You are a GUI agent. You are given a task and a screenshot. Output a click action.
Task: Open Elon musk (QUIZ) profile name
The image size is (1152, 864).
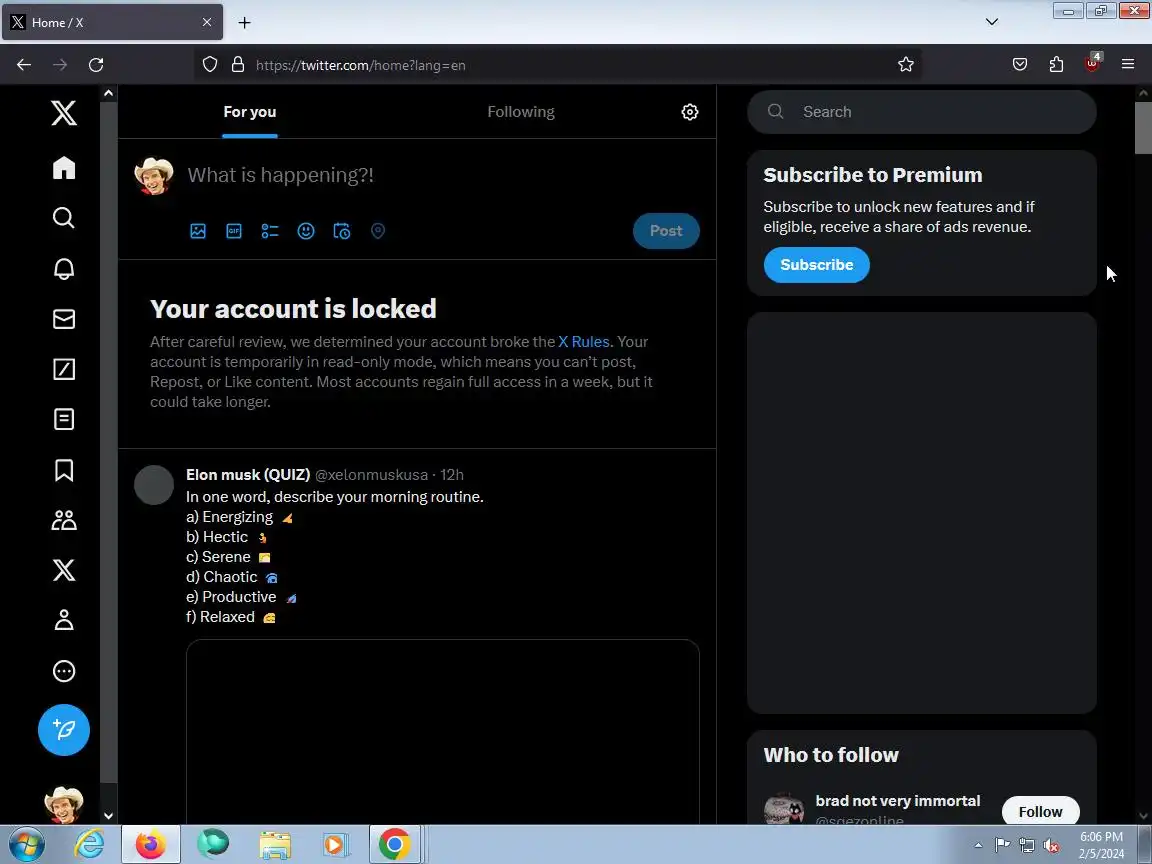[248, 475]
